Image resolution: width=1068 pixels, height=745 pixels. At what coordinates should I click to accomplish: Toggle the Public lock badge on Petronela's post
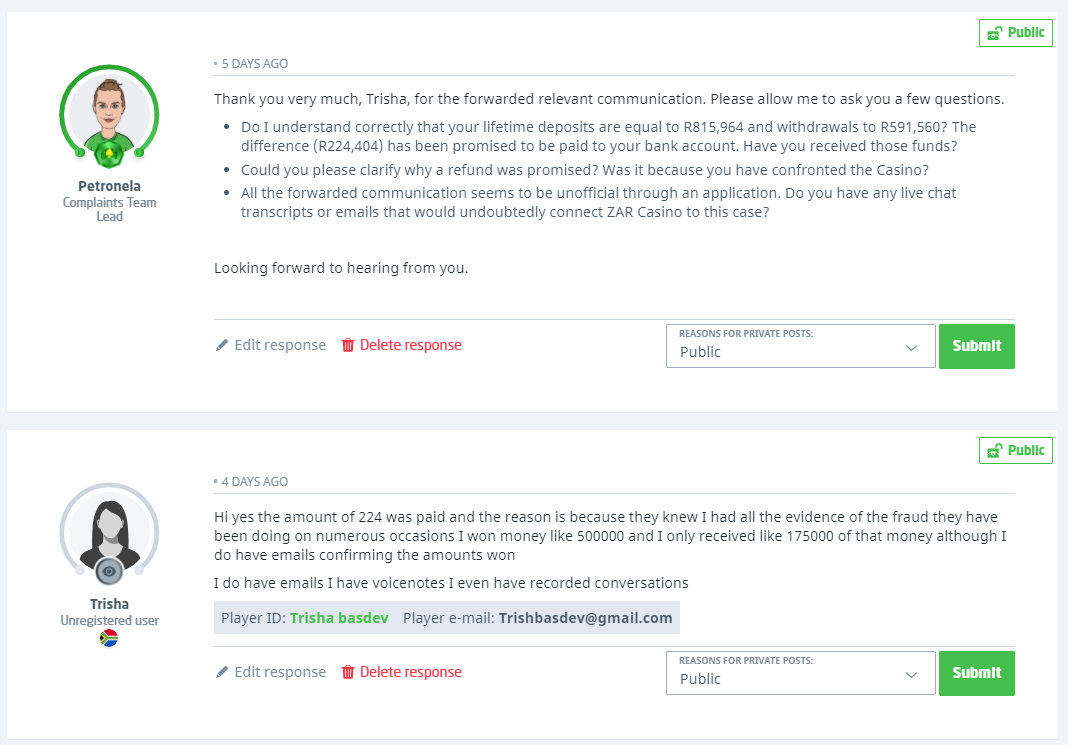click(1015, 33)
